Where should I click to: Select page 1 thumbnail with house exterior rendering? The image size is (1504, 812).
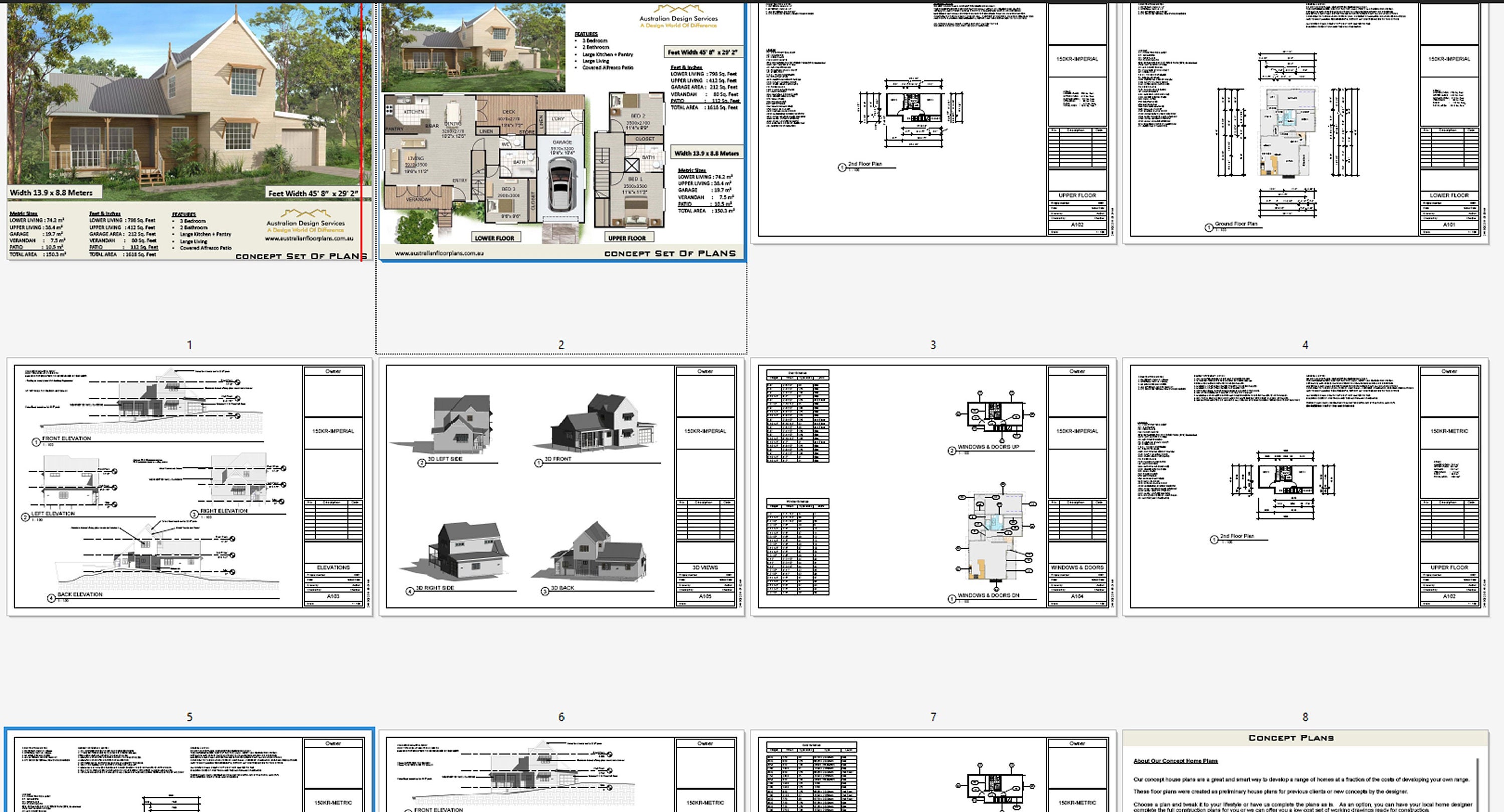coord(189,131)
